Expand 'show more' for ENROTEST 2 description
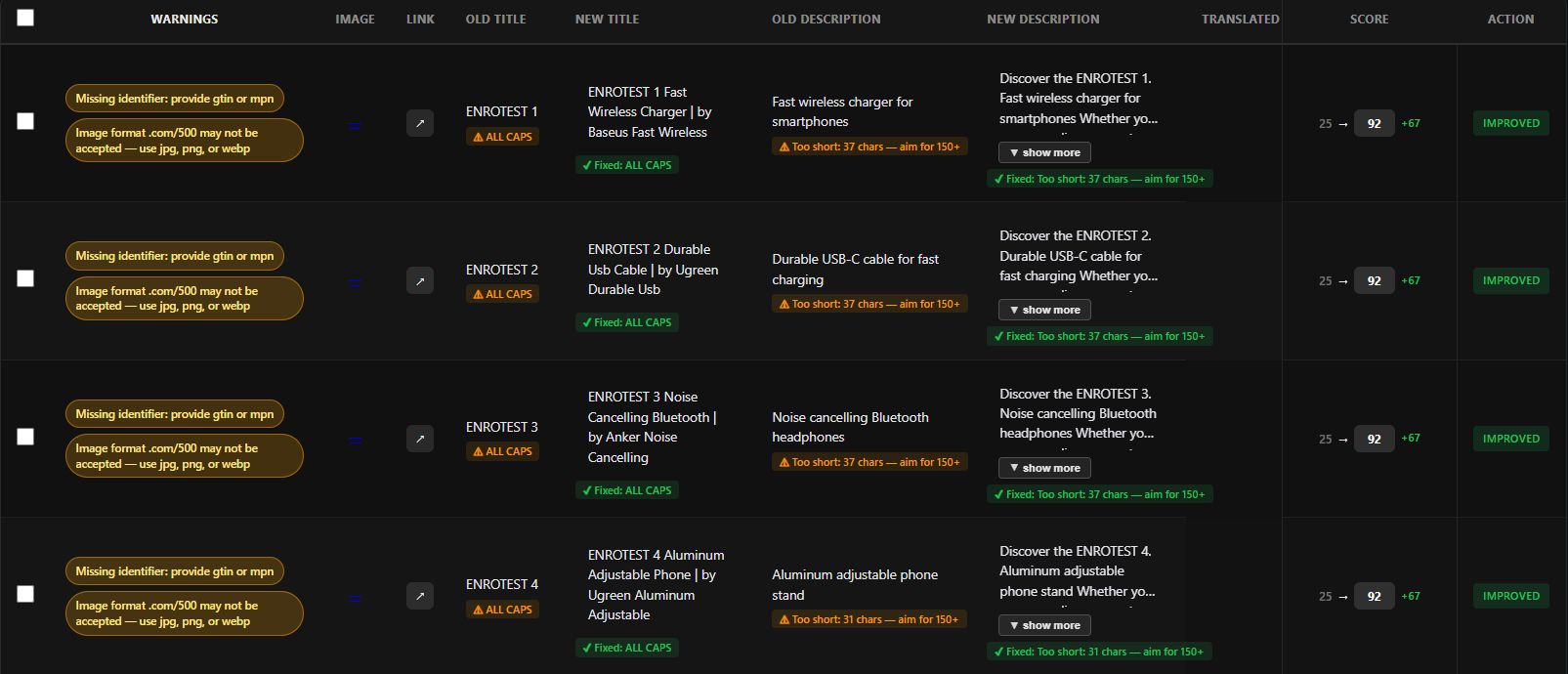The image size is (1568, 674). pyautogui.click(x=1044, y=310)
